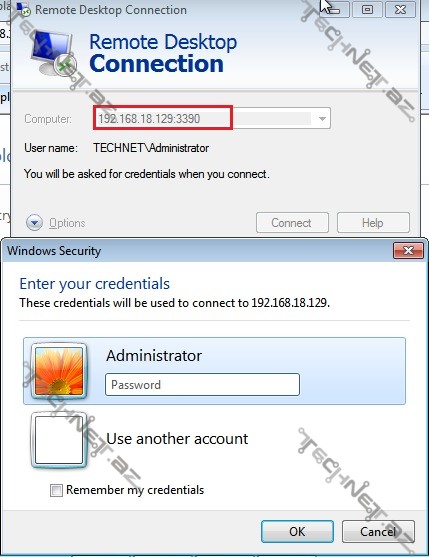Viewport: 429px width, 557px height.
Task: Click the Options label to show settings
Action: [67, 223]
